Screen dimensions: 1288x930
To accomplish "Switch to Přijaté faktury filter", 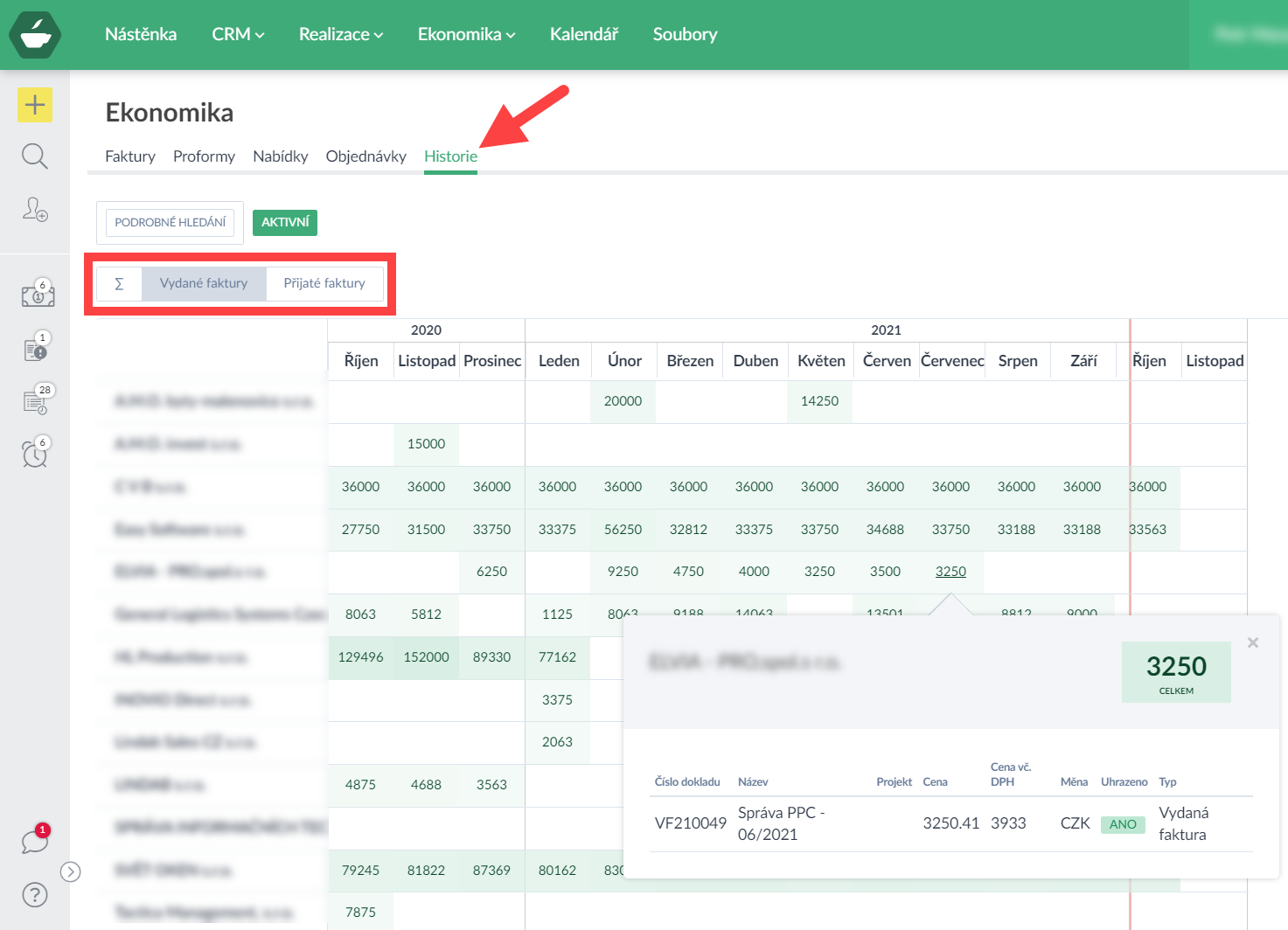I will (x=324, y=283).
